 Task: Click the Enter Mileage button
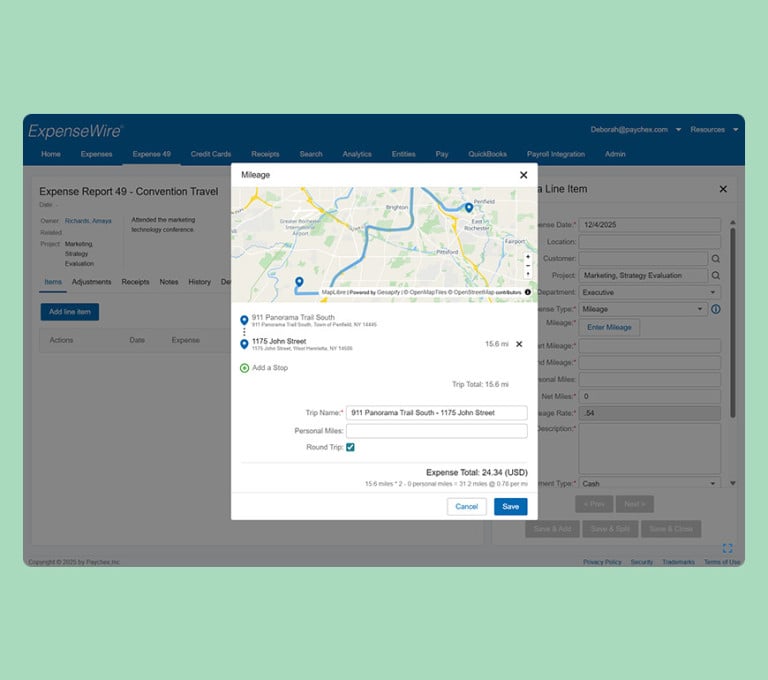[609, 327]
